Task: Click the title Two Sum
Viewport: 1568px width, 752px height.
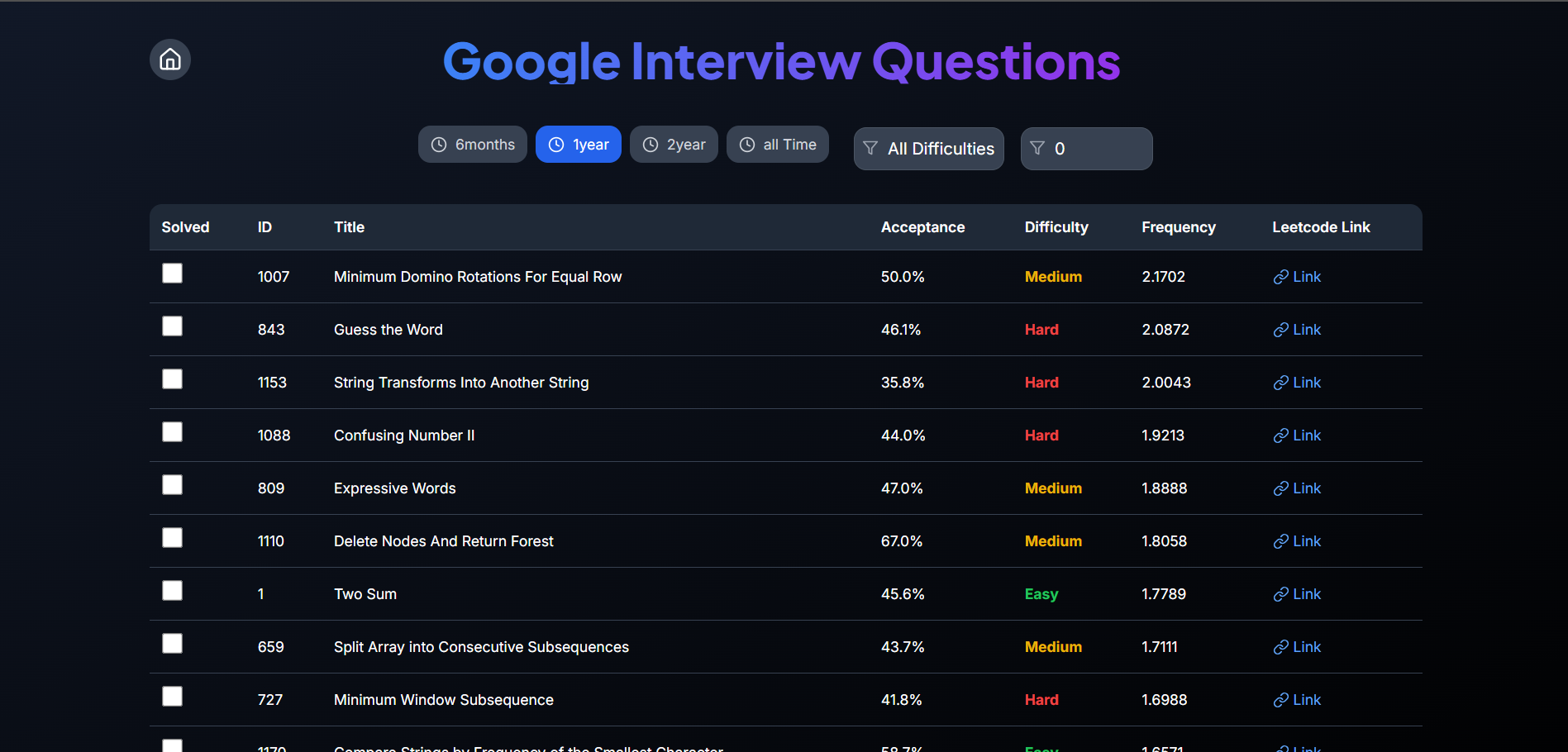Action: click(365, 594)
